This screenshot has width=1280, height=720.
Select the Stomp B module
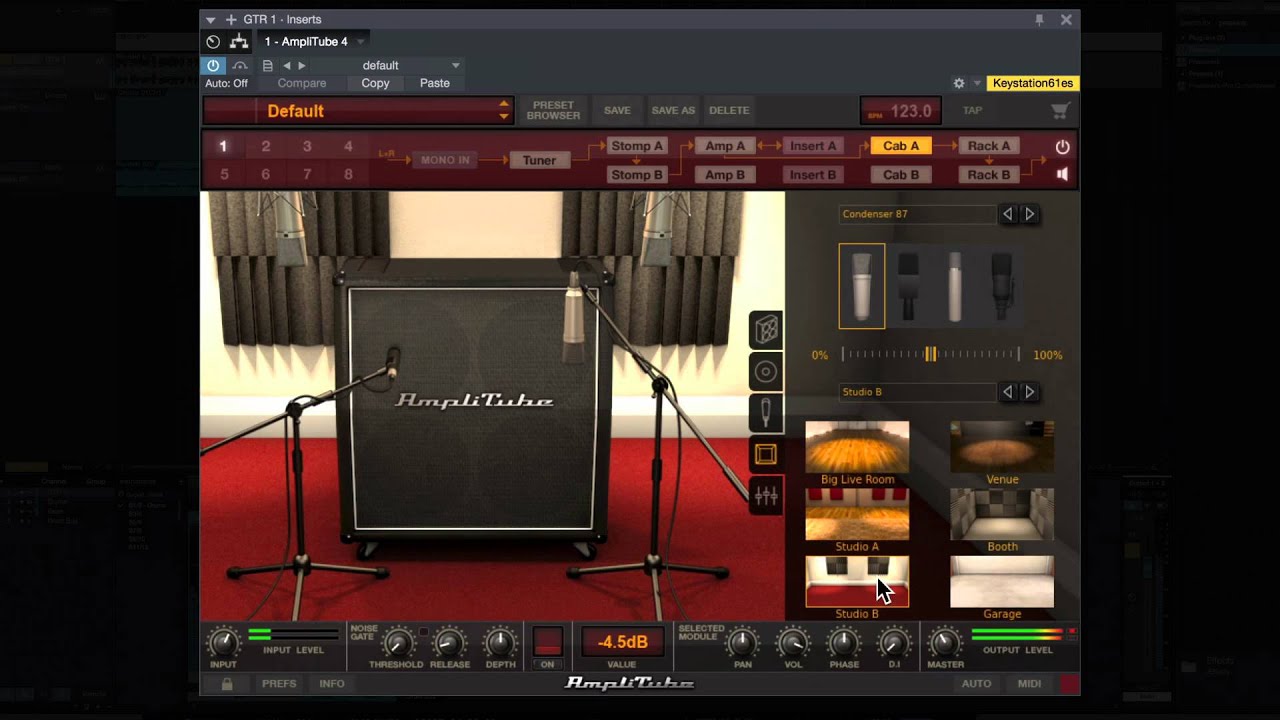pyautogui.click(x=637, y=174)
